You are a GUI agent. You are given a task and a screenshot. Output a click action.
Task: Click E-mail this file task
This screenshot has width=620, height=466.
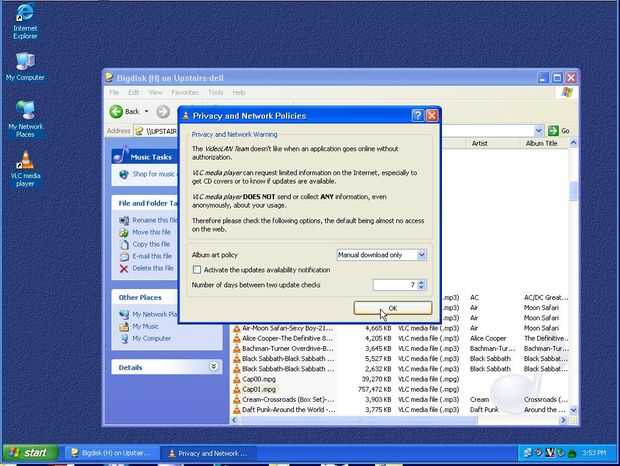tap(152, 256)
